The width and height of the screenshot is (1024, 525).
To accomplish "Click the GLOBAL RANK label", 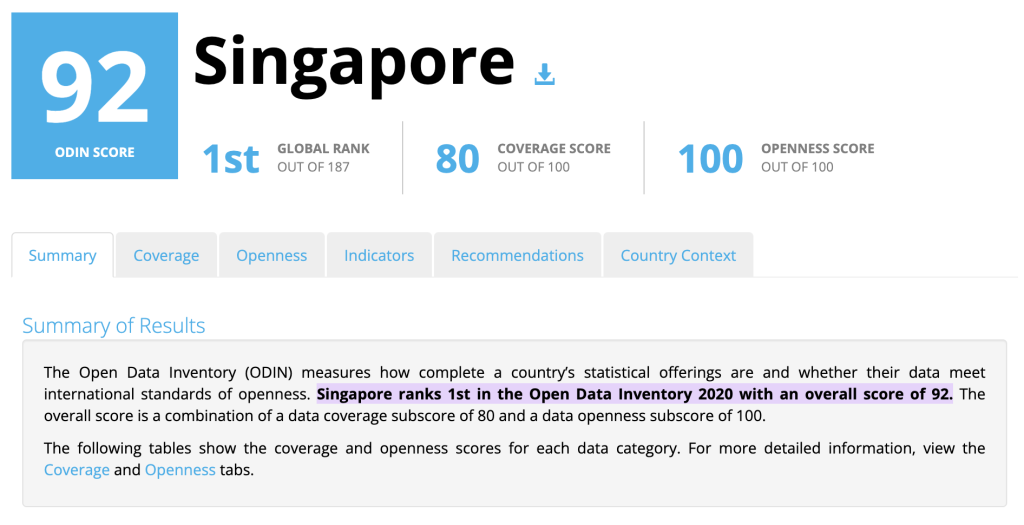I will coord(323,149).
